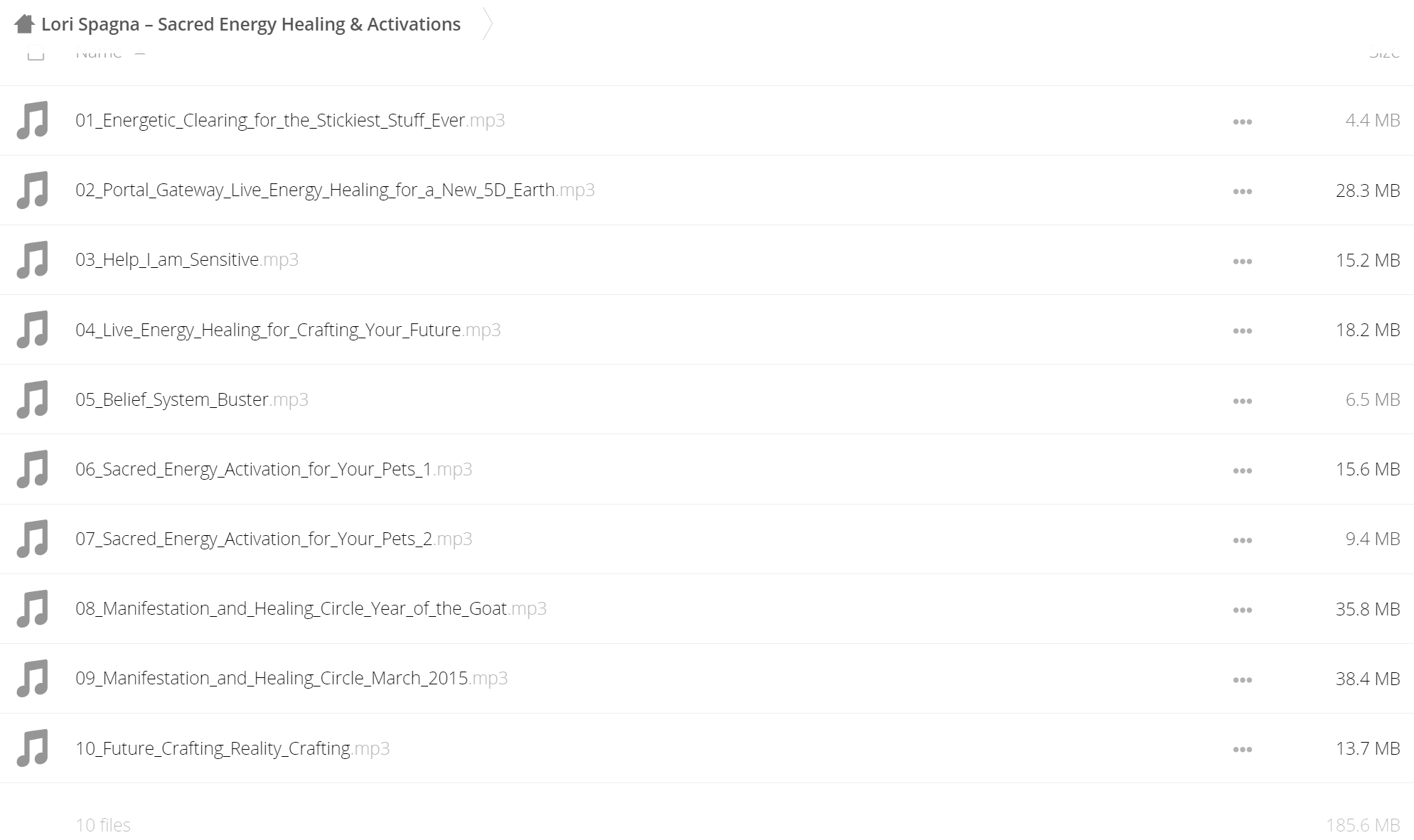Image resolution: width=1414 pixels, height=840 pixels.
Task: Click Lori Spagna breadcrumb folder title
Action: [251, 24]
